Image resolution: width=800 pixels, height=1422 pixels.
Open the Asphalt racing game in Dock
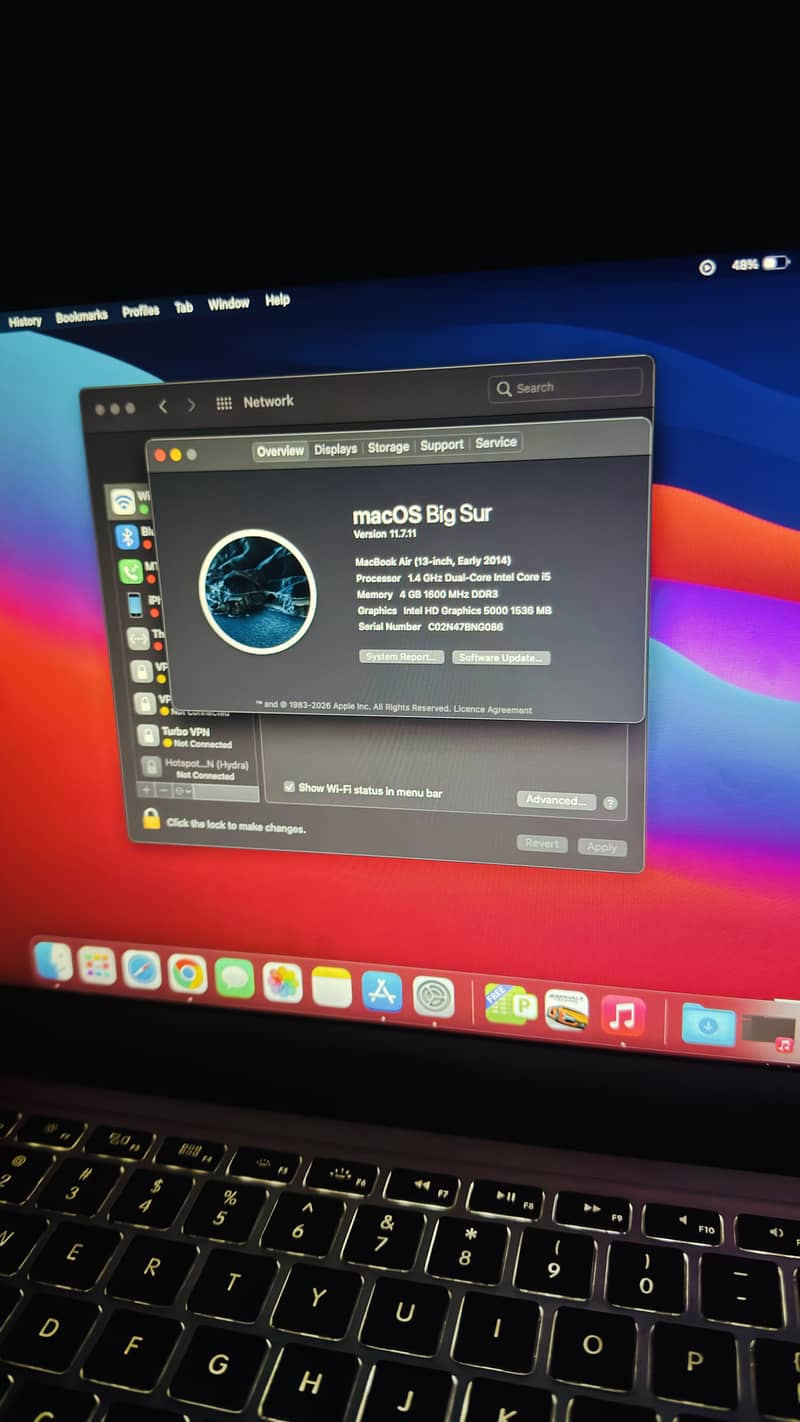(566, 1010)
